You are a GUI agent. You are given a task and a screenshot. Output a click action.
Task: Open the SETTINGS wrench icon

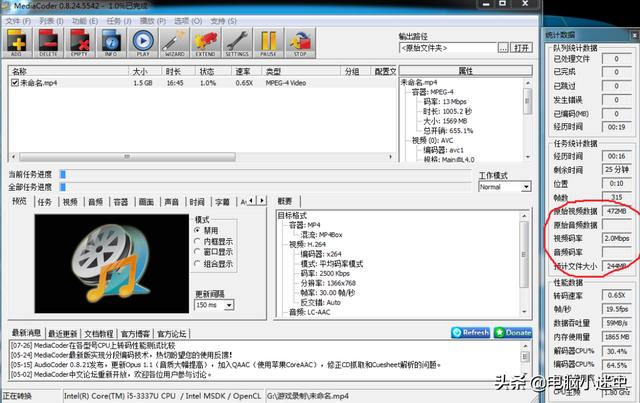237,42
